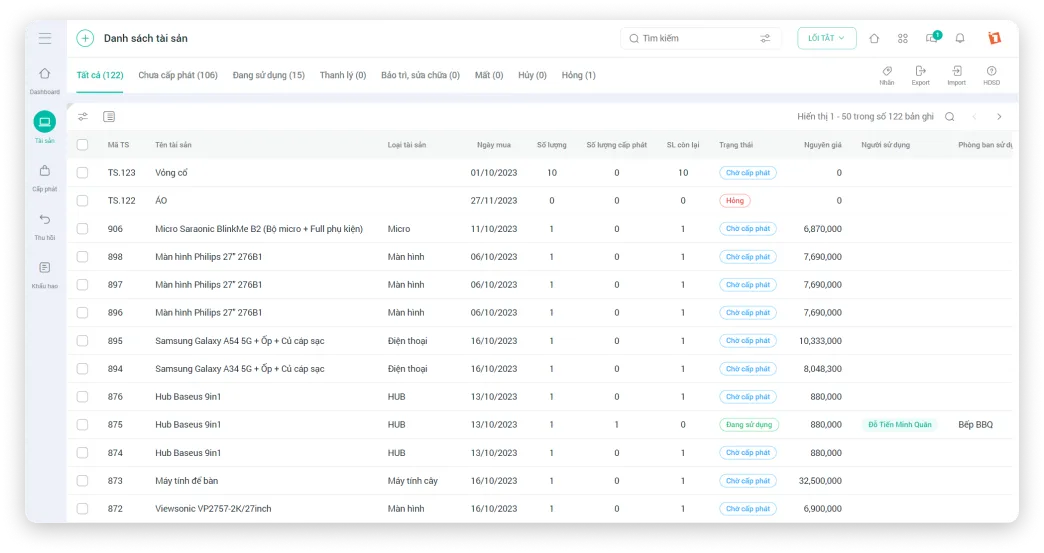Click the Nhãn label icon
This screenshot has height=553, width=1044.
[x=886, y=75]
